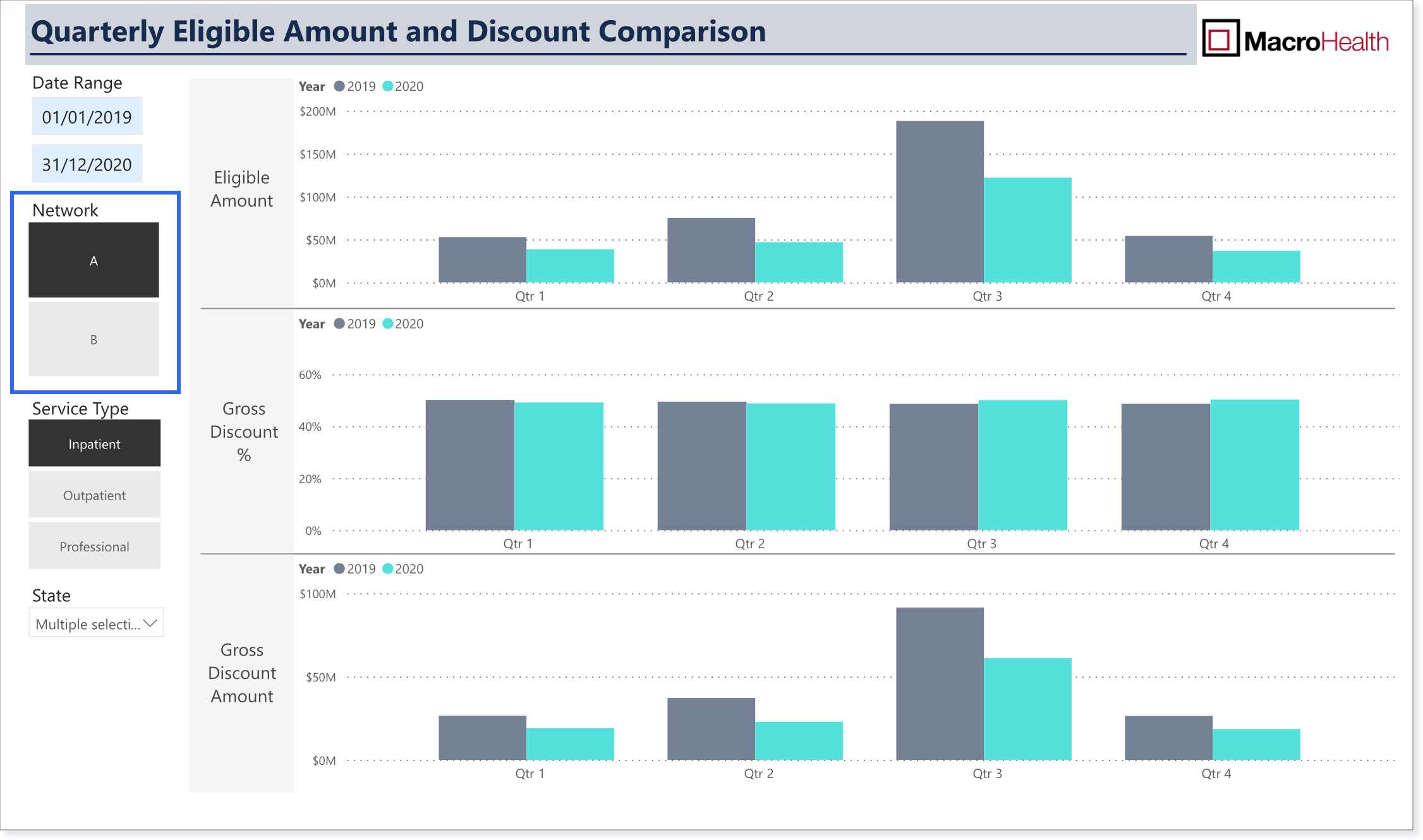
Task: Edit the start date 01/01/2019 field
Action: 87,116
